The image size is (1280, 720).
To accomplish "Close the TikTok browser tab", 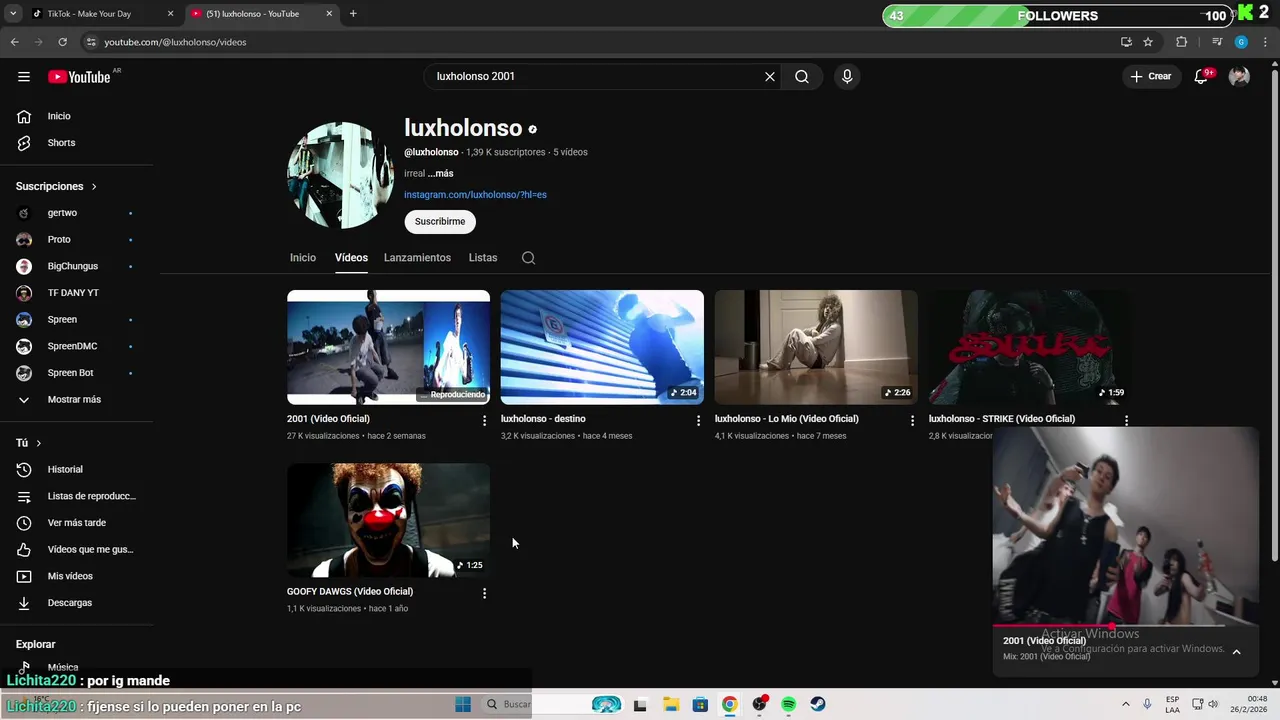I will click(x=171, y=14).
